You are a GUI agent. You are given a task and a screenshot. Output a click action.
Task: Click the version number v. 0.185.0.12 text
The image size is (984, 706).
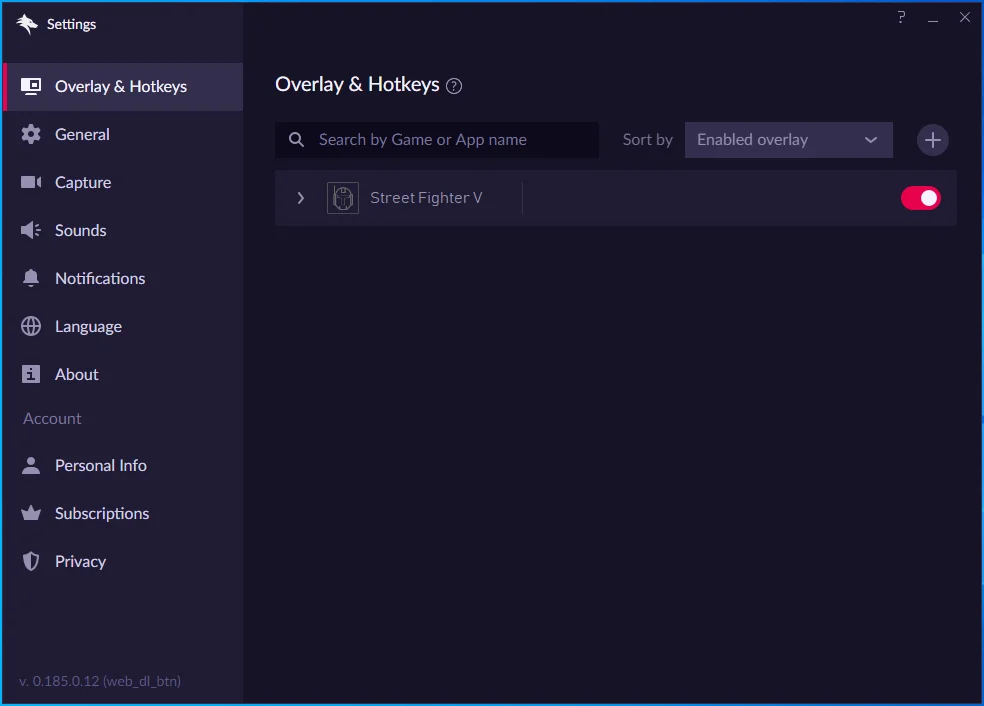coord(100,681)
